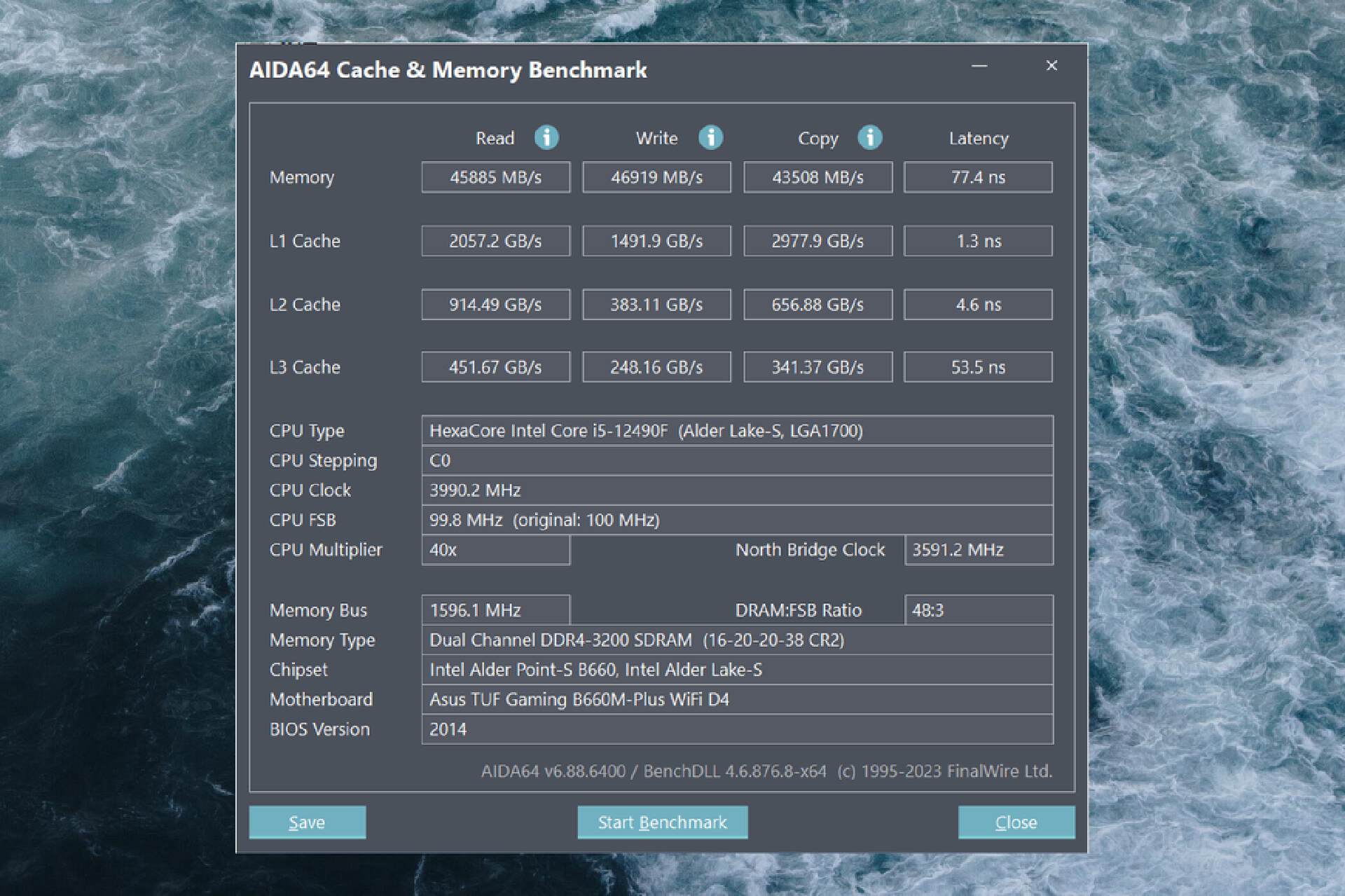This screenshot has width=1345, height=896.
Task: Minimize the benchmark window
Action: [x=979, y=66]
